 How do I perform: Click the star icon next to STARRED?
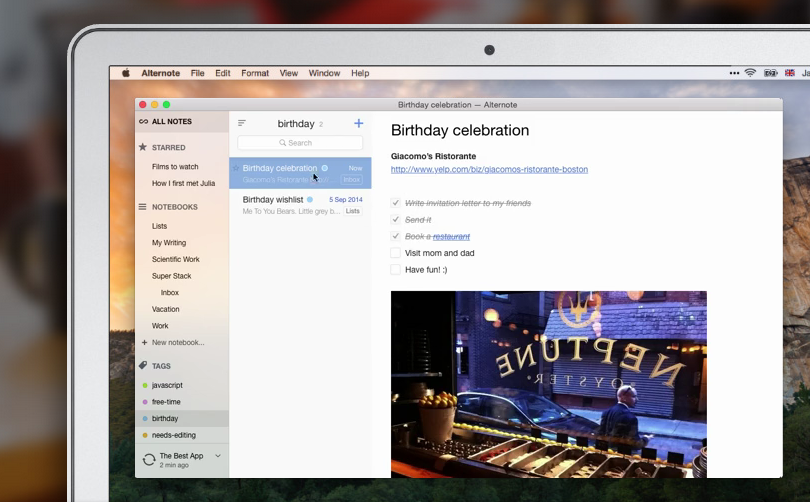click(143, 147)
